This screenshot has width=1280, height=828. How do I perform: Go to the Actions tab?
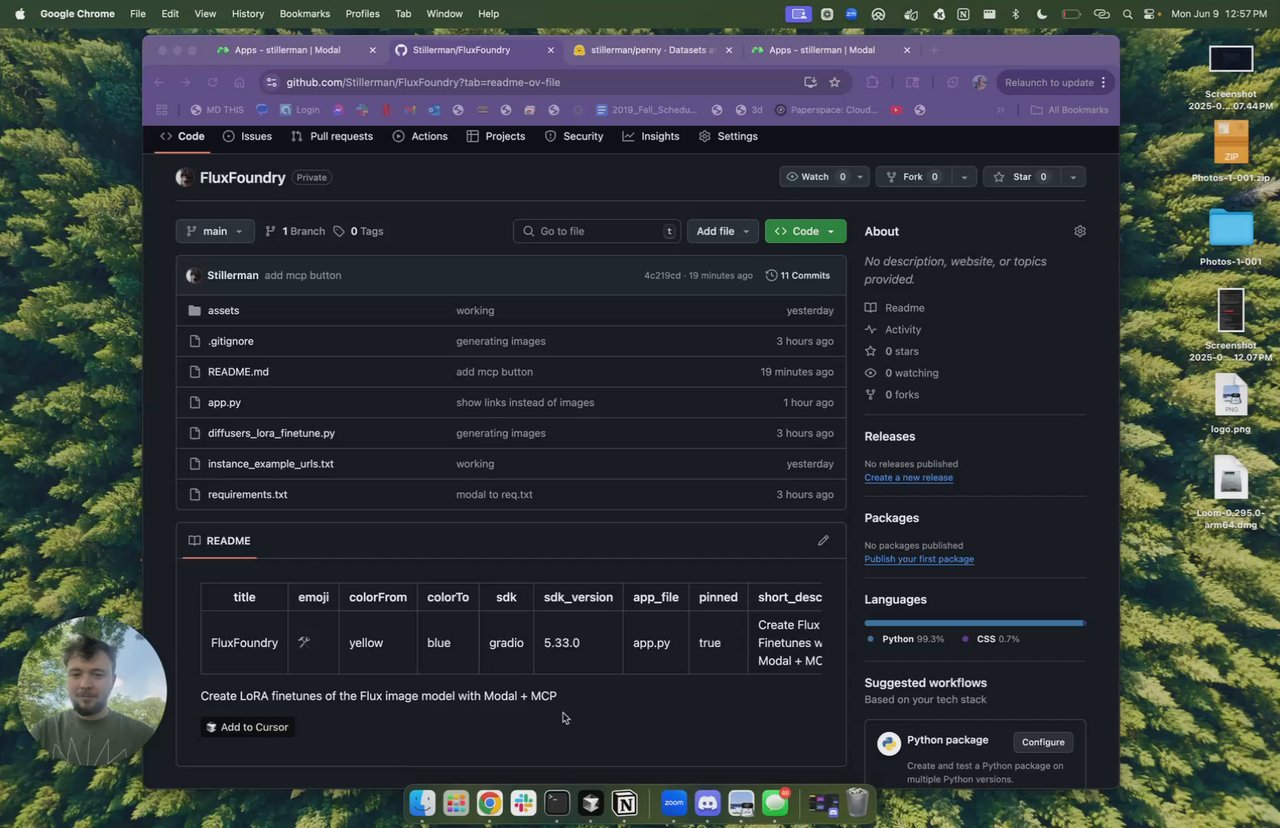click(x=420, y=136)
